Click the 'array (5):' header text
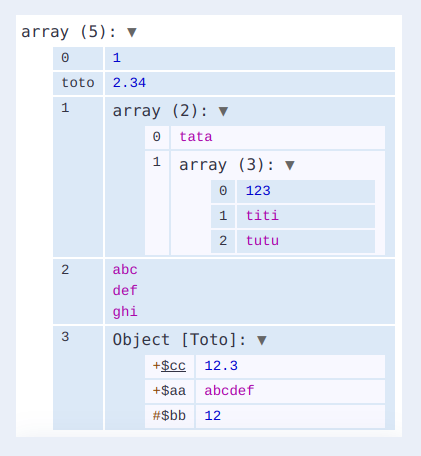 coord(69,32)
